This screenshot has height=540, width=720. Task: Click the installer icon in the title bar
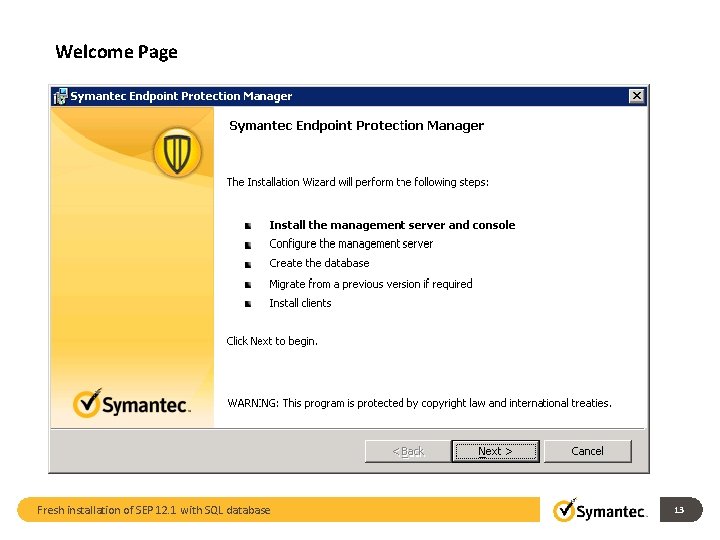point(60,96)
